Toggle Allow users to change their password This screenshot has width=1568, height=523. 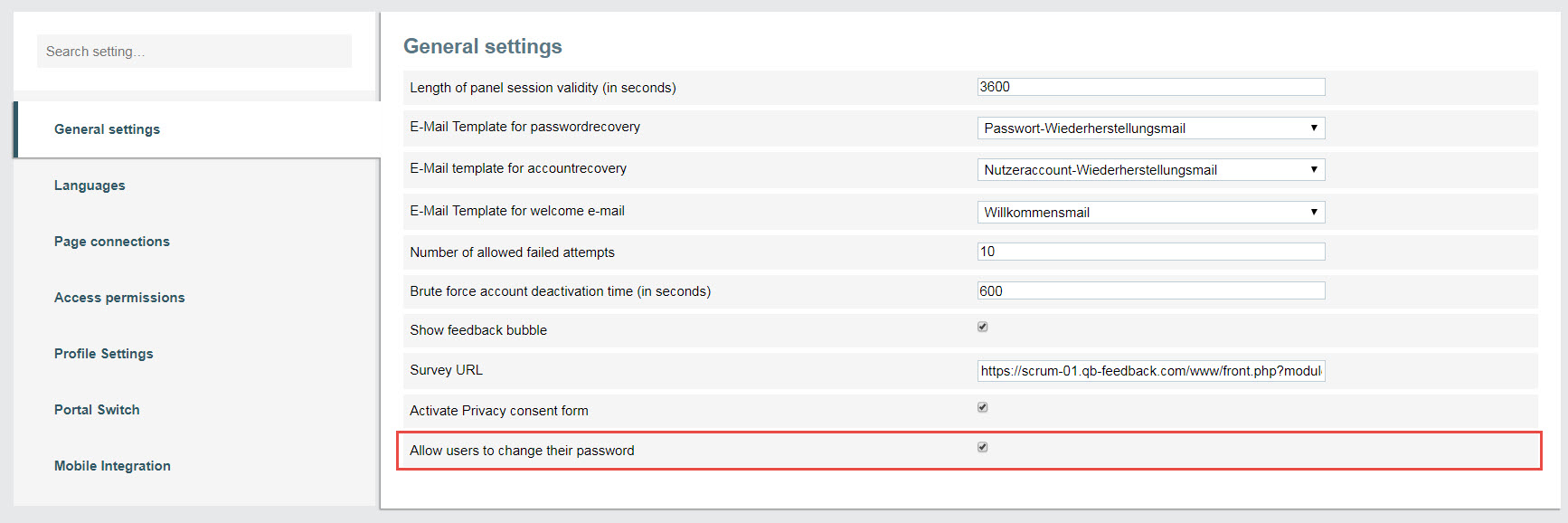(982, 447)
